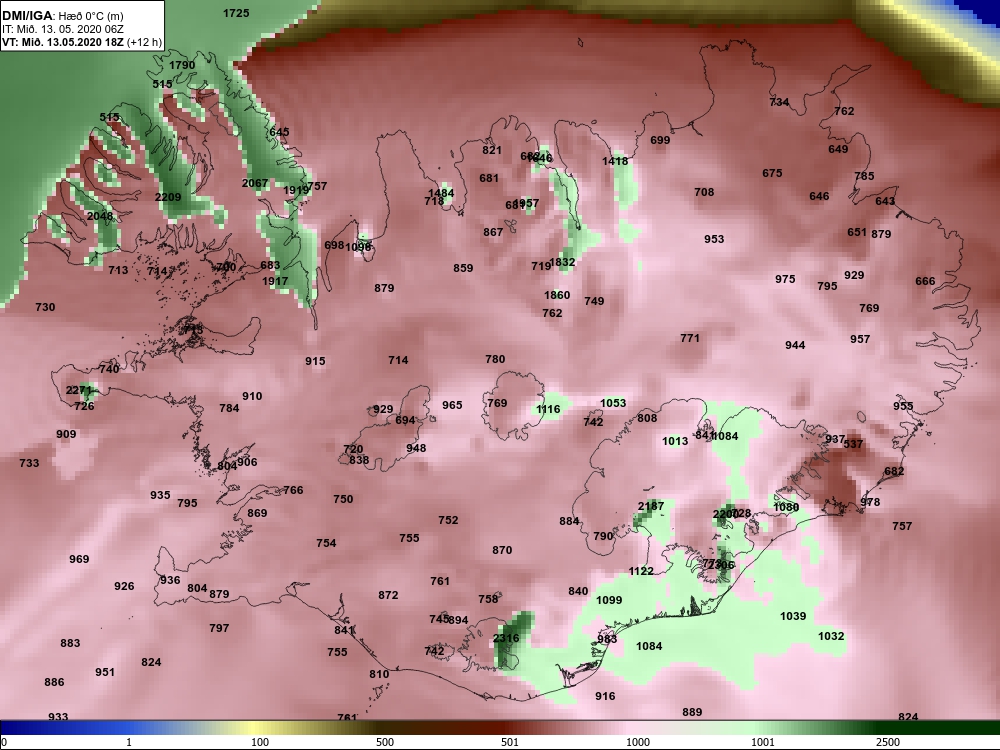1000x750 pixels.
Task: Click the map value 953
Action: point(714,239)
